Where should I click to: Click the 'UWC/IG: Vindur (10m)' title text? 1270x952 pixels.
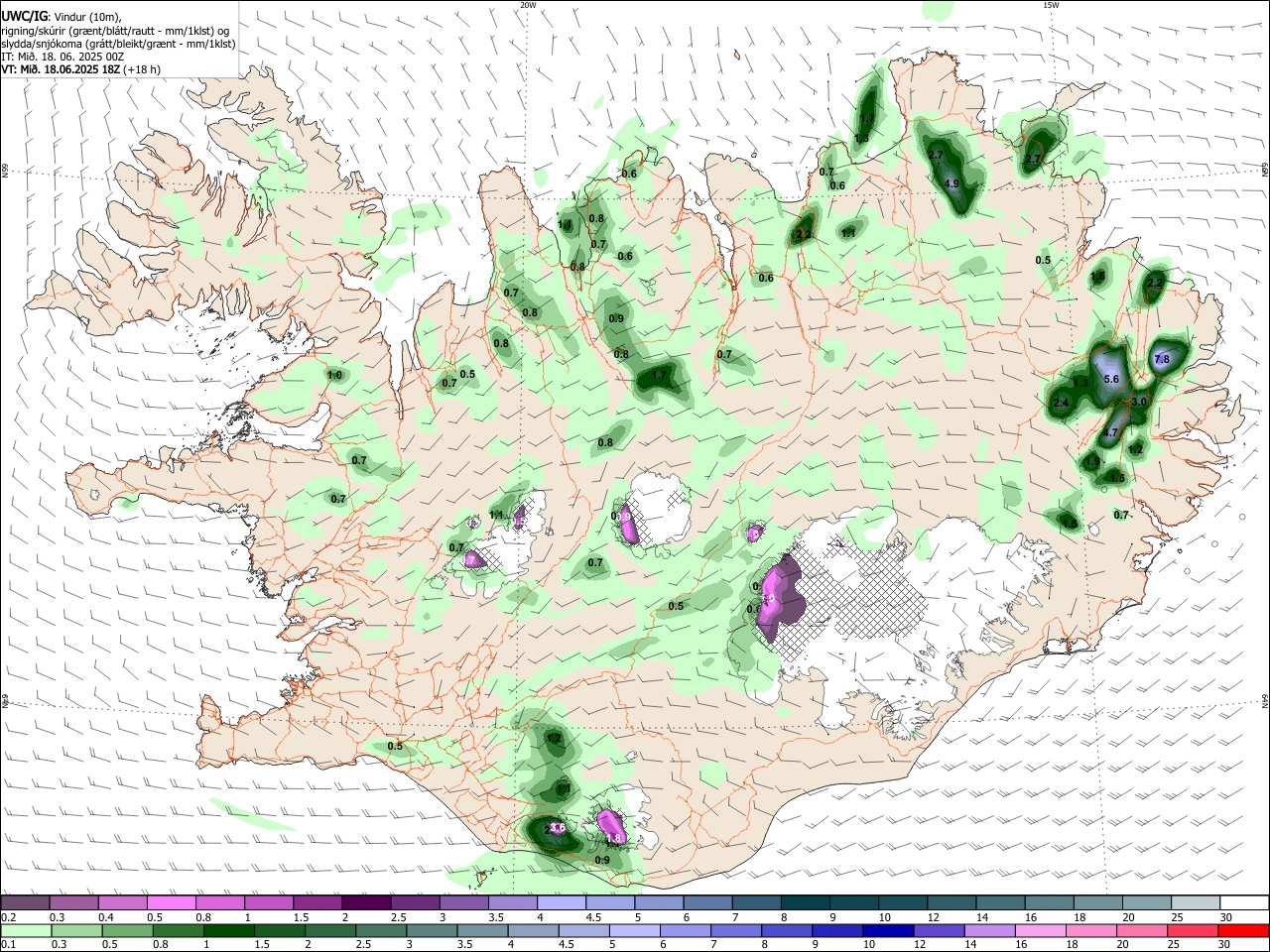[x=61, y=17]
